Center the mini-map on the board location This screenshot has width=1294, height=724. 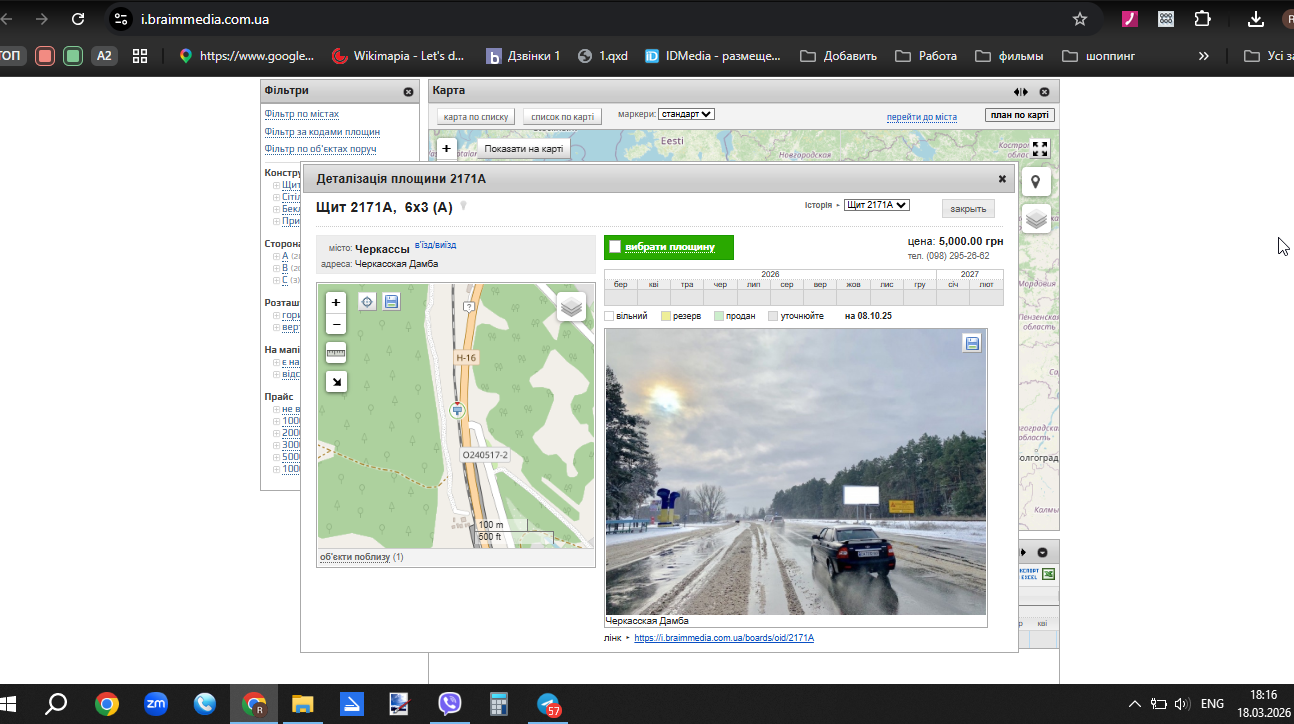click(x=367, y=301)
